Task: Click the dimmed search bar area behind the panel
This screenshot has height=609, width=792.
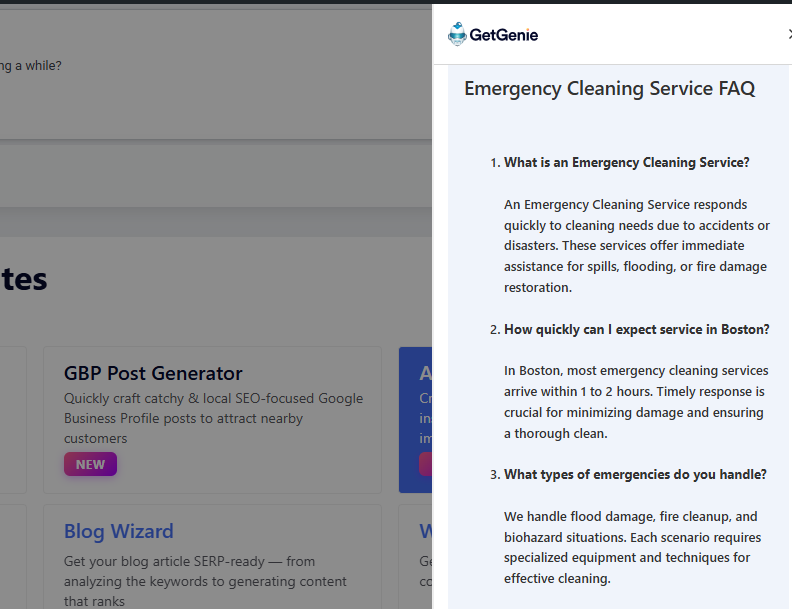Action: [x=216, y=174]
